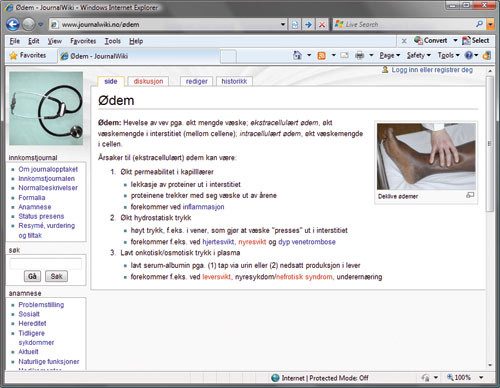Click the Select toolbar button
500x388 pixels.
click(476, 40)
